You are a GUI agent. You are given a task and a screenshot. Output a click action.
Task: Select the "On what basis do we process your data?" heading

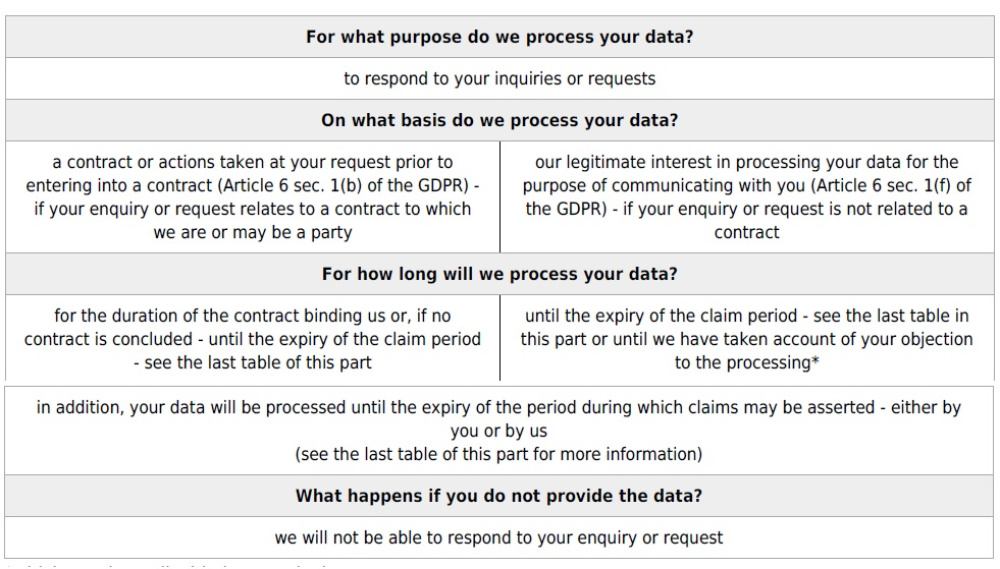[x=500, y=121]
